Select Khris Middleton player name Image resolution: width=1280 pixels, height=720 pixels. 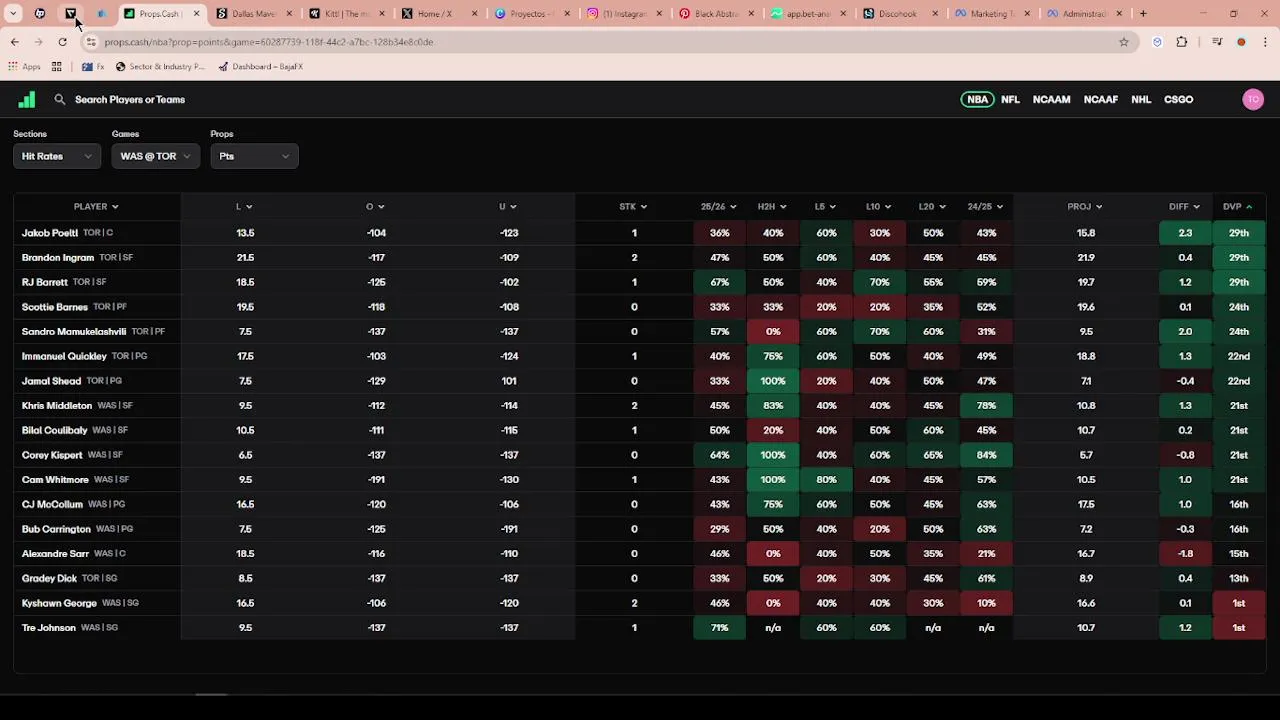(57, 406)
